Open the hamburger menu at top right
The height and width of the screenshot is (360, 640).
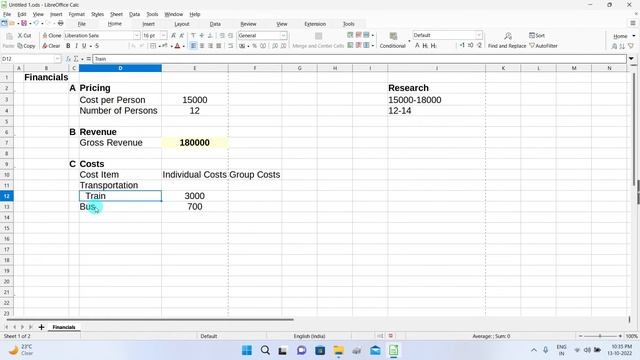tap(633, 24)
